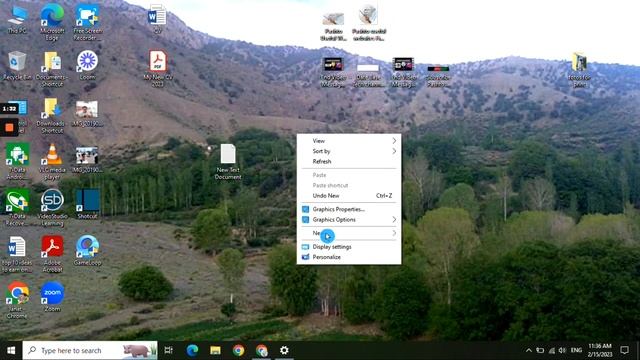Switch input language via ENG indicator
The image size is (640, 360).
pos(576,350)
